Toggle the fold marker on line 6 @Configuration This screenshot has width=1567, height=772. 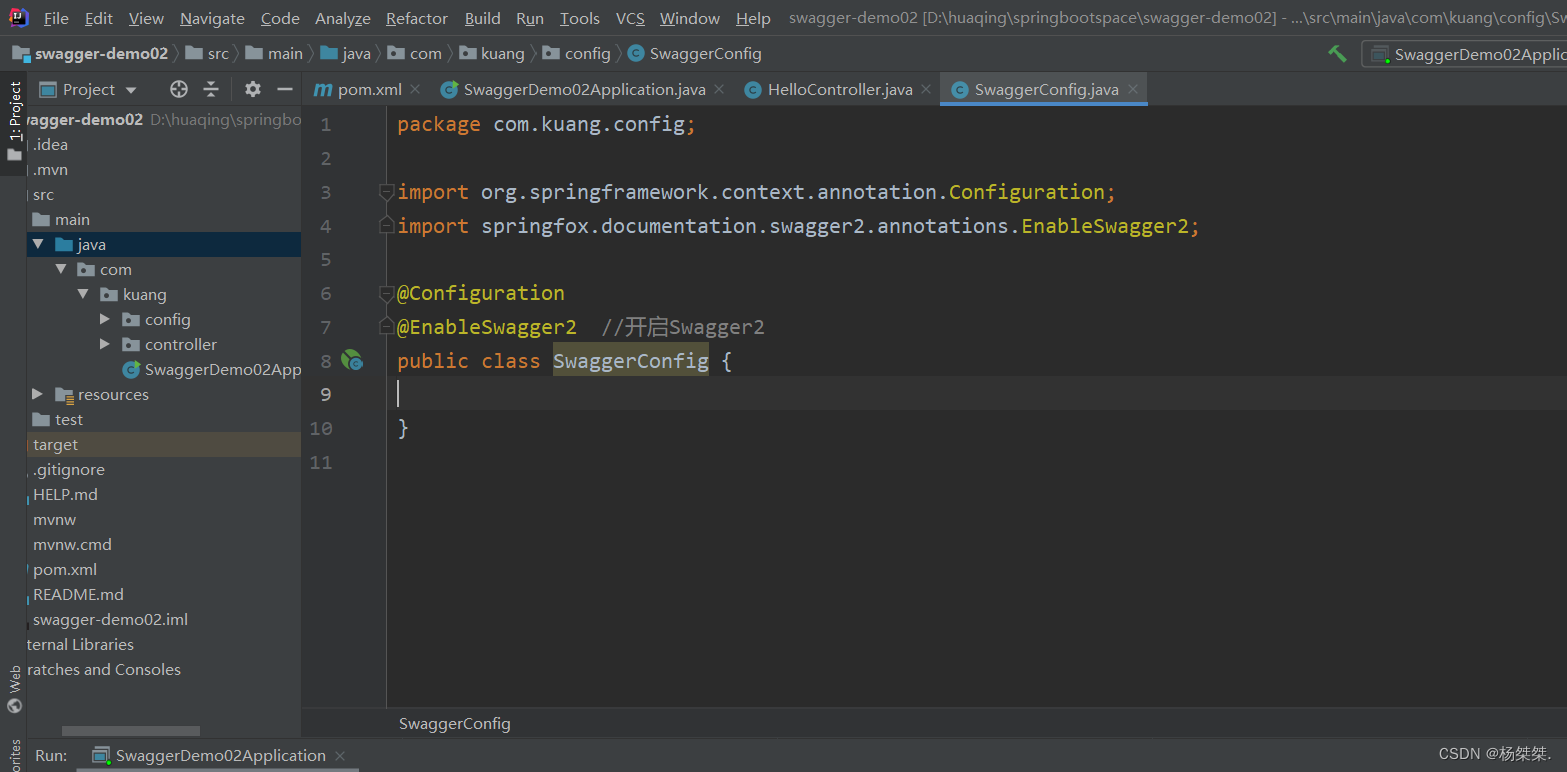coord(386,293)
